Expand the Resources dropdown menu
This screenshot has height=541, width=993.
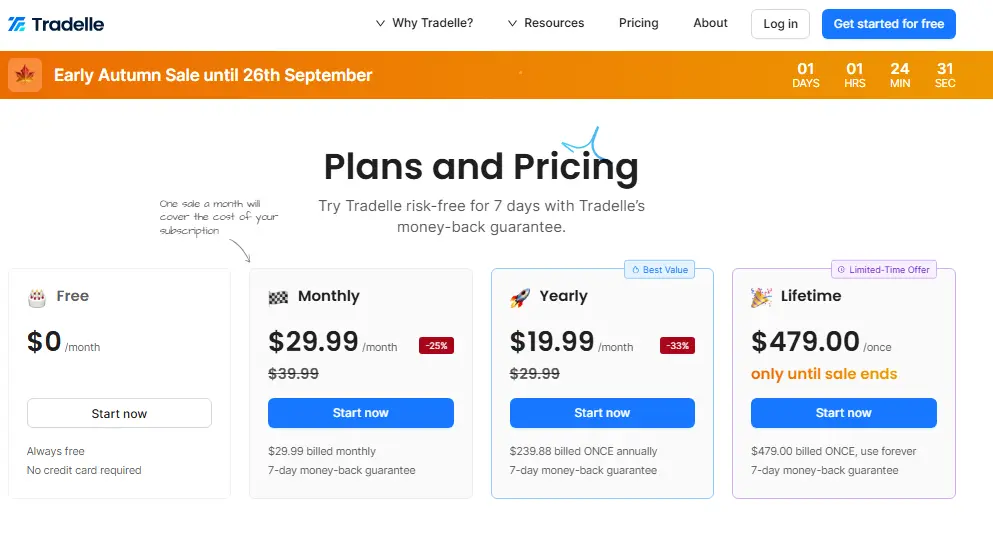pos(545,23)
